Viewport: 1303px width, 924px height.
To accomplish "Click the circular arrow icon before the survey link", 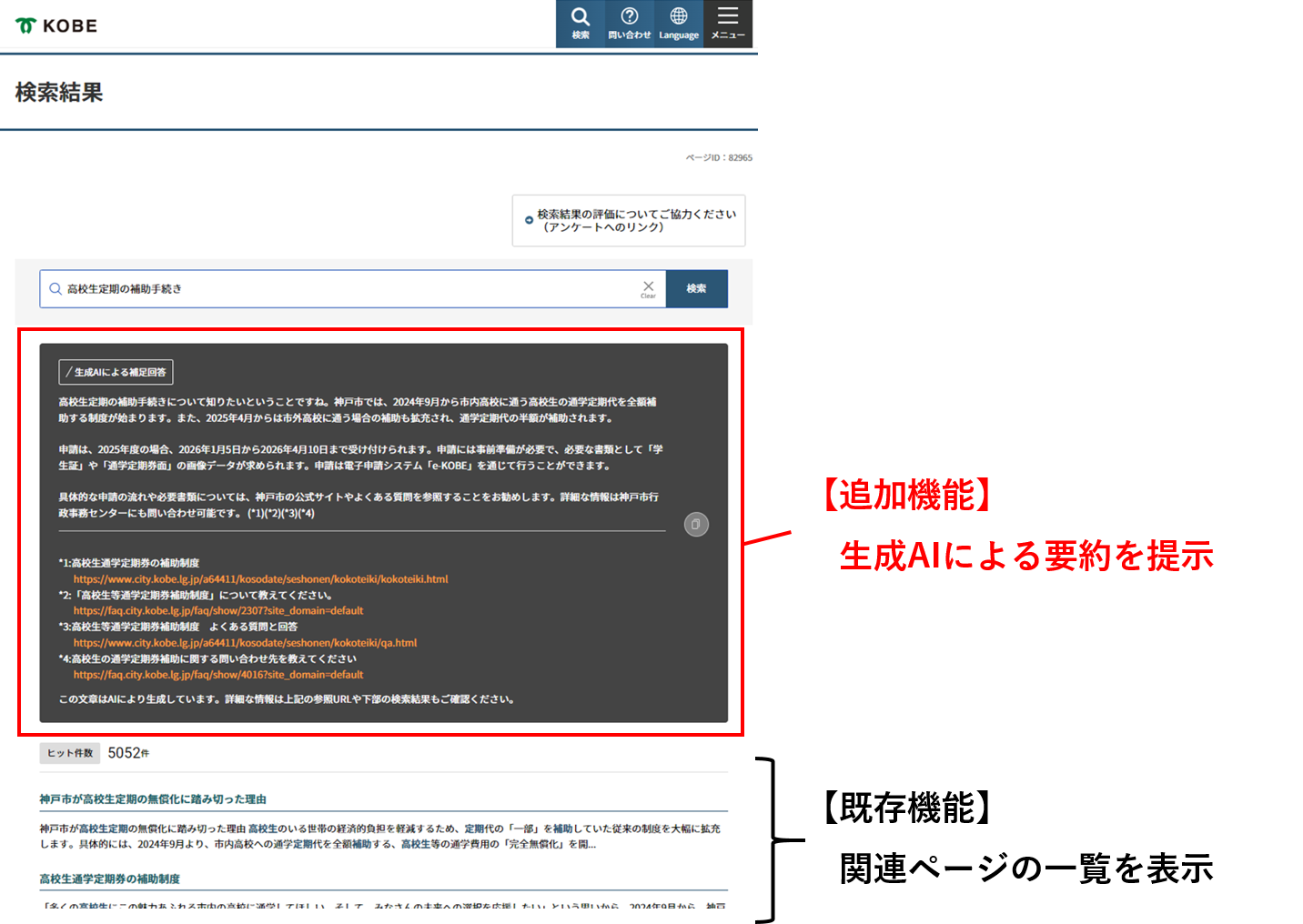I will [529, 219].
